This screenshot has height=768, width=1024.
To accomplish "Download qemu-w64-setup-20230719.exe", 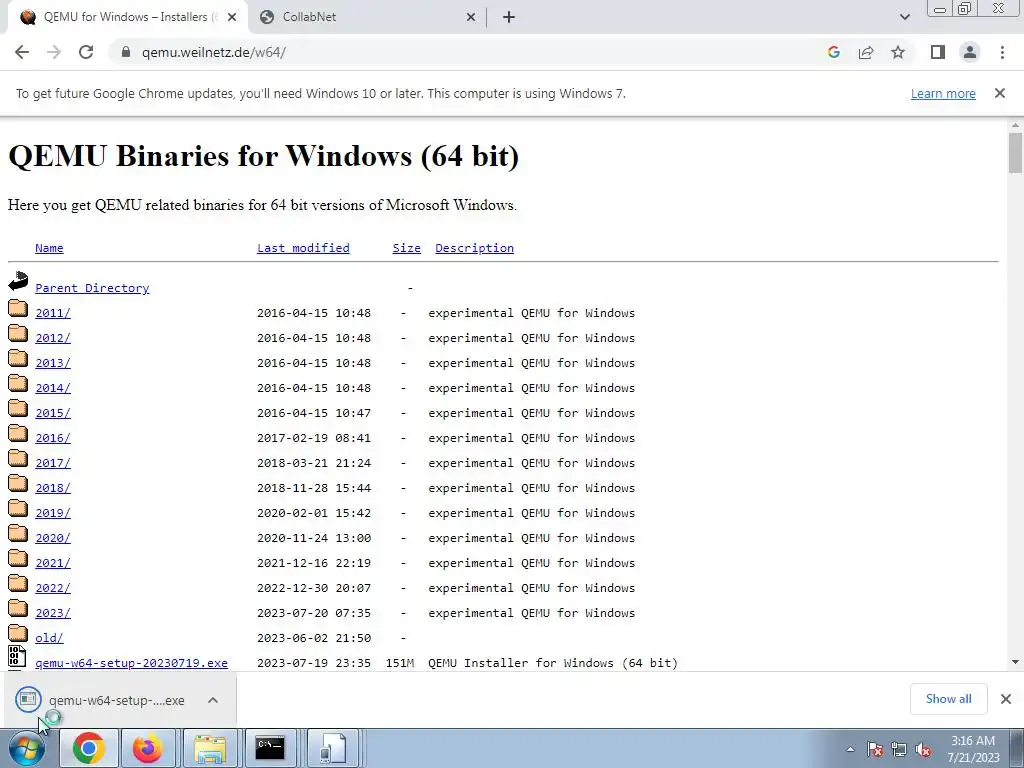I will [x=131, y=663].
